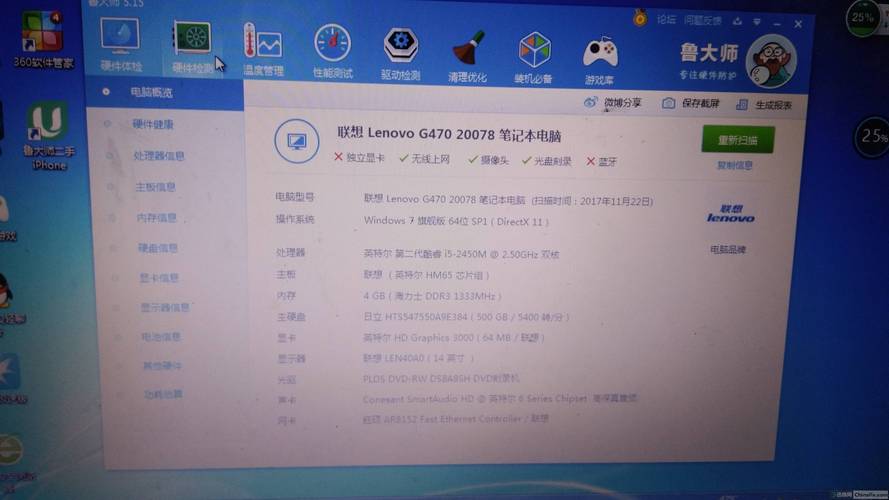Select 主板信息 in the sidebar
The image size is (889, 500).
[x=155, y=187]
